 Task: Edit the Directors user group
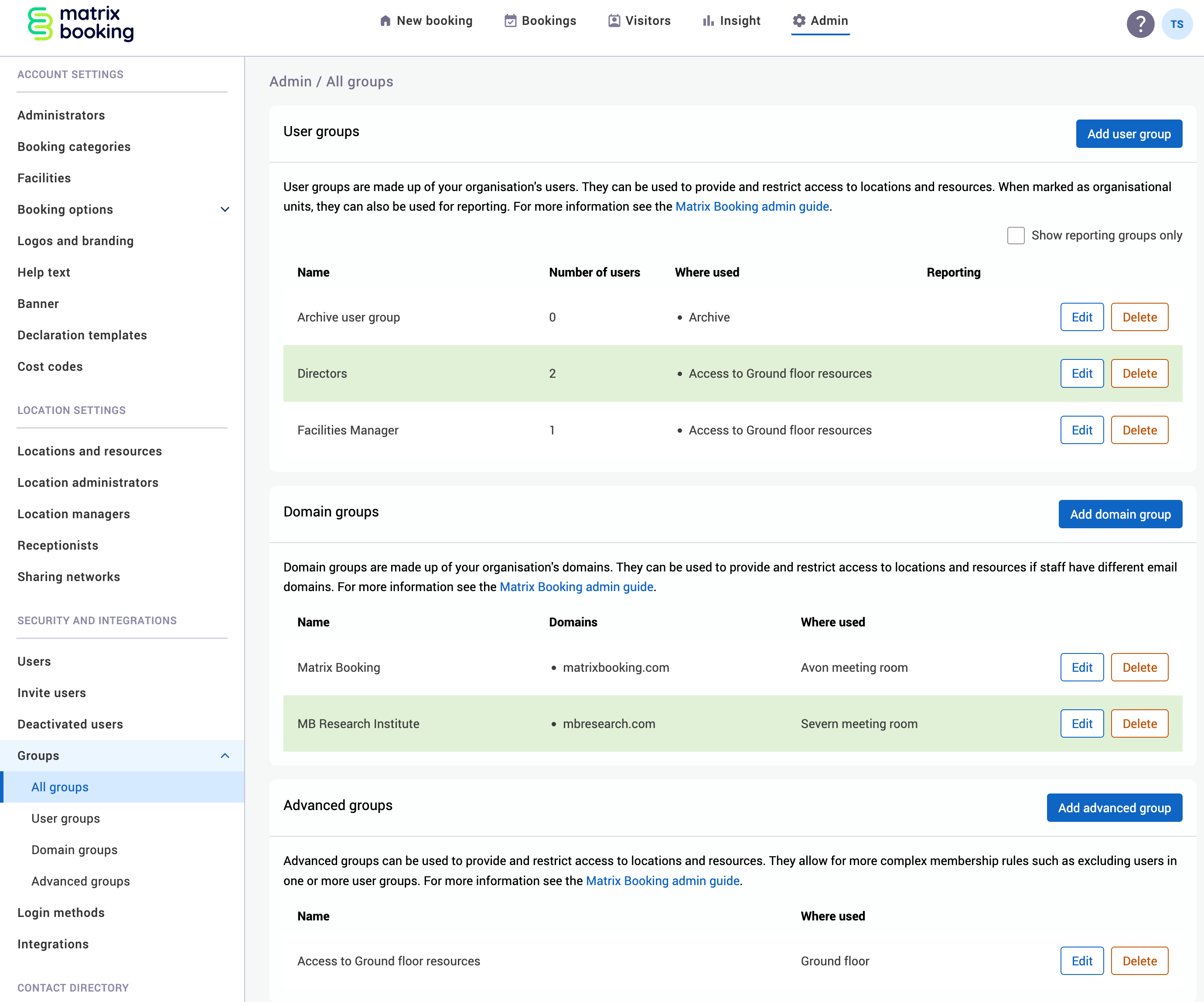point(1082,373)
